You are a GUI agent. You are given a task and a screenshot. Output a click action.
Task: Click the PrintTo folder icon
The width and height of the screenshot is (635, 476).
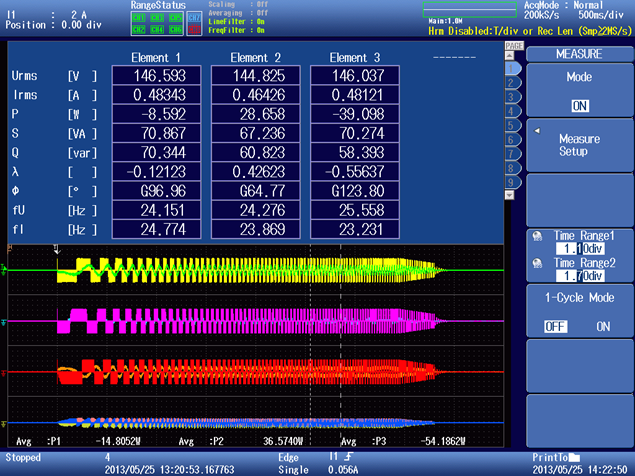(x=574, y=457)
